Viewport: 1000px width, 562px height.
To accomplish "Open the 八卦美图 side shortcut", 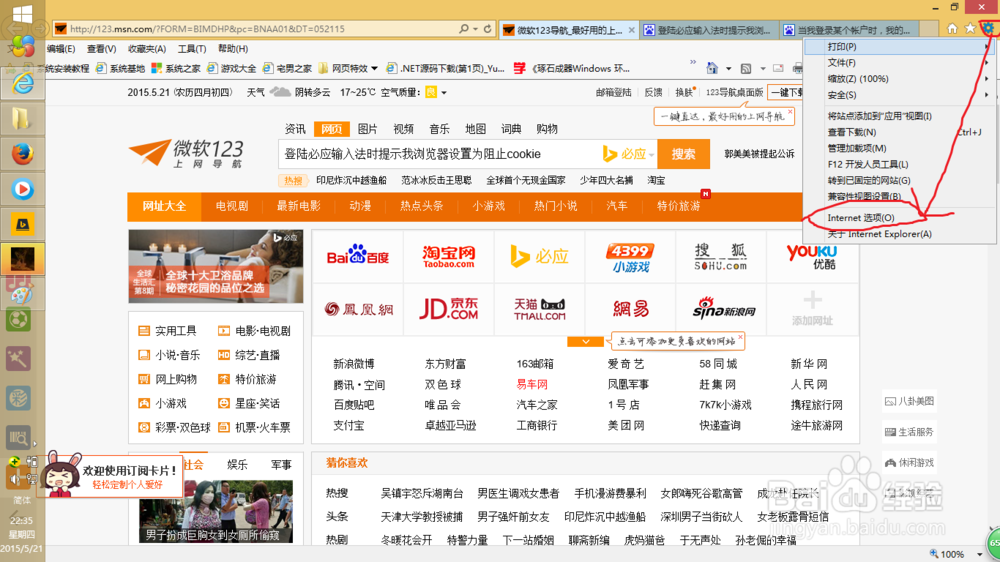I will click(x=909, y=401).
